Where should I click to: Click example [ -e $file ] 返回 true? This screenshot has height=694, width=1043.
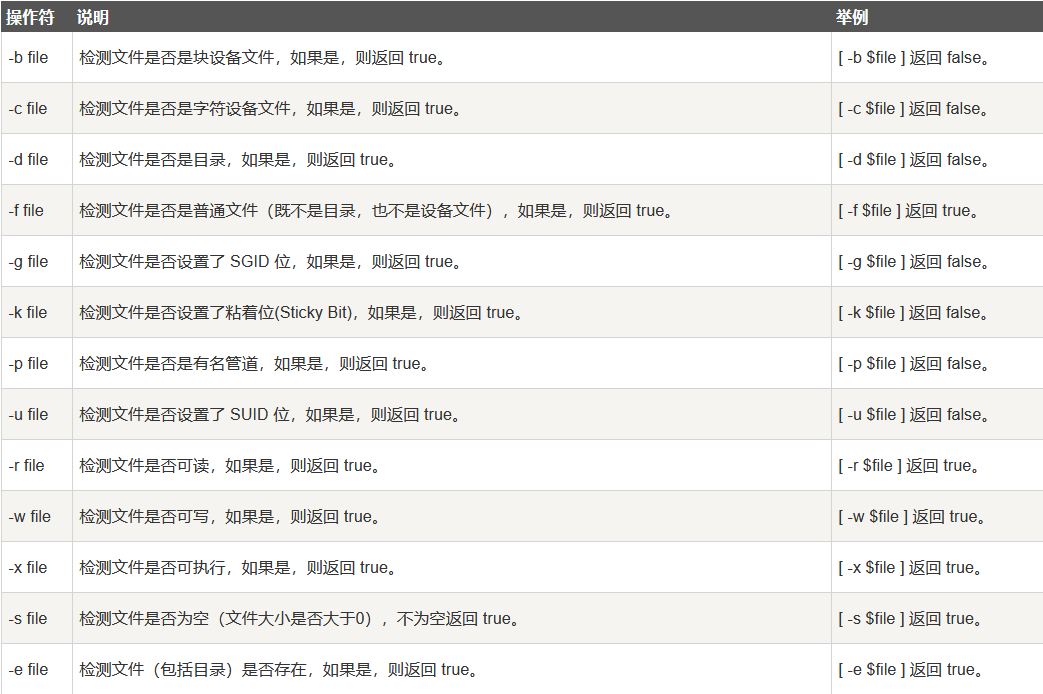(x=911, y=669)
